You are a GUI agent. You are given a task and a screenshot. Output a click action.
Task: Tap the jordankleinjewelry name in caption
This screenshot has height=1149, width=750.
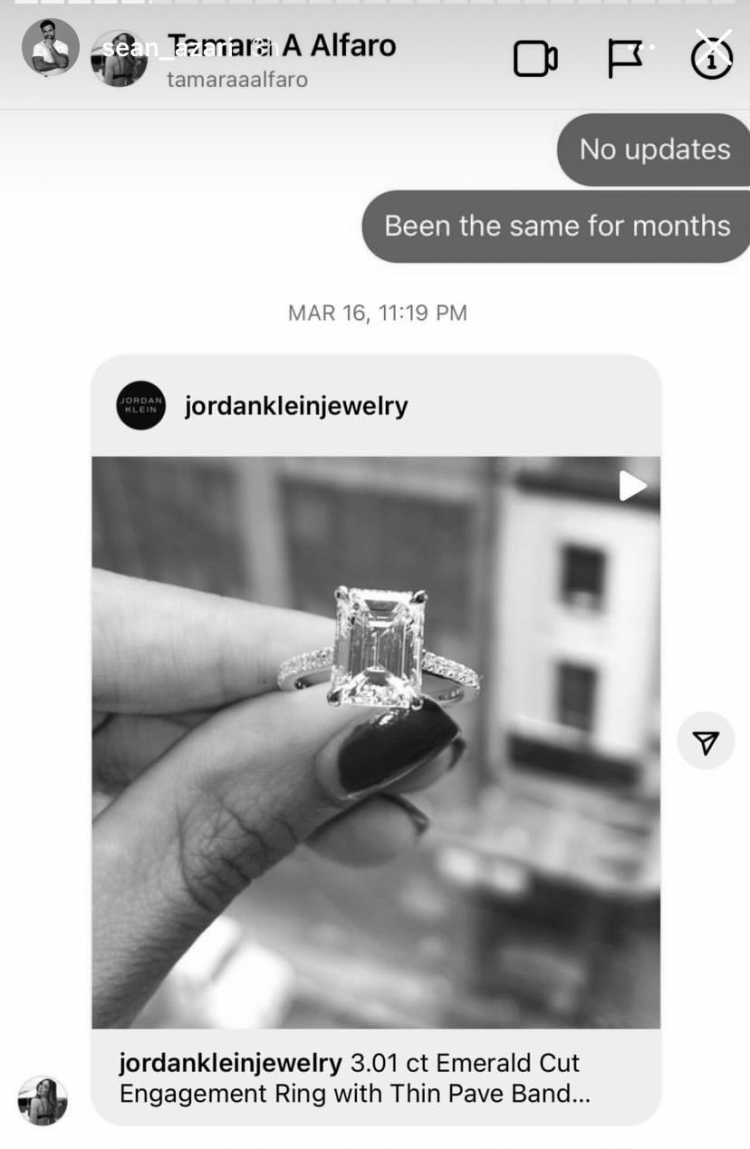point(230,1063)
